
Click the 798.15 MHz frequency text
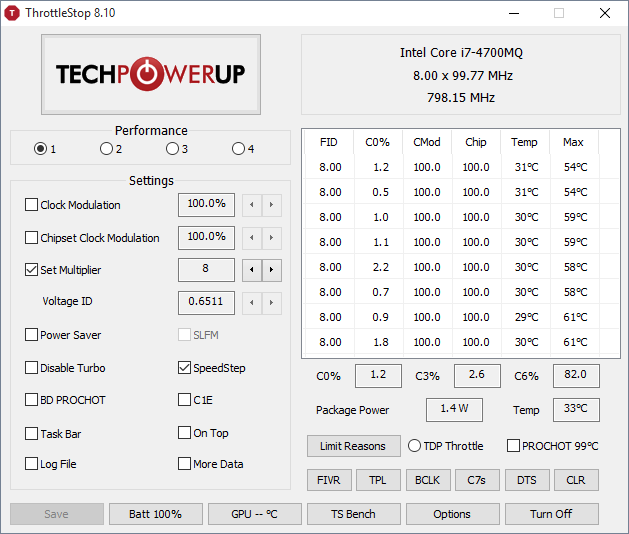(461, 97)
